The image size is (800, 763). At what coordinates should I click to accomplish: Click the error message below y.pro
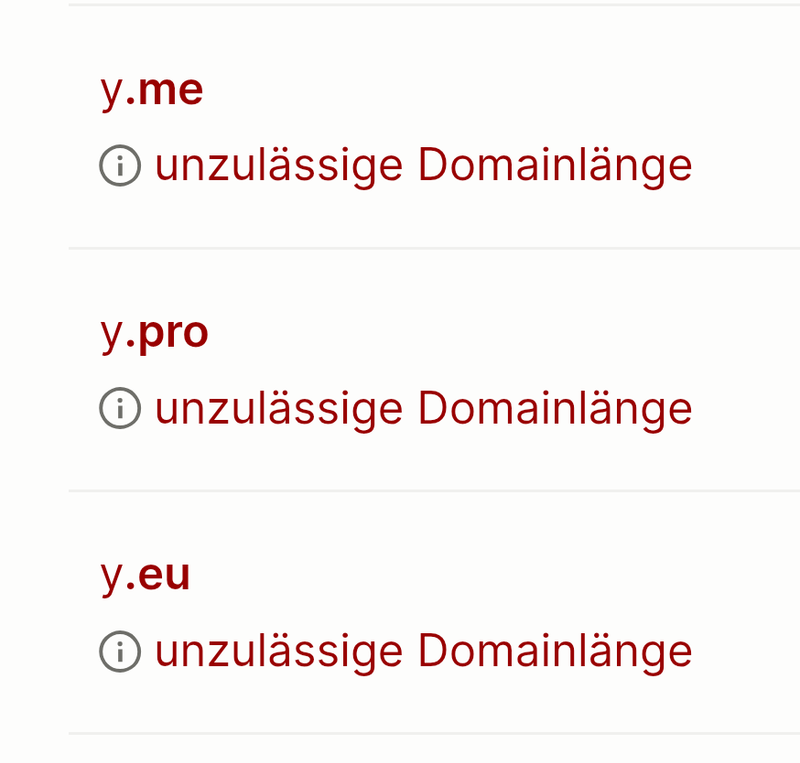(x=423, y=409)
